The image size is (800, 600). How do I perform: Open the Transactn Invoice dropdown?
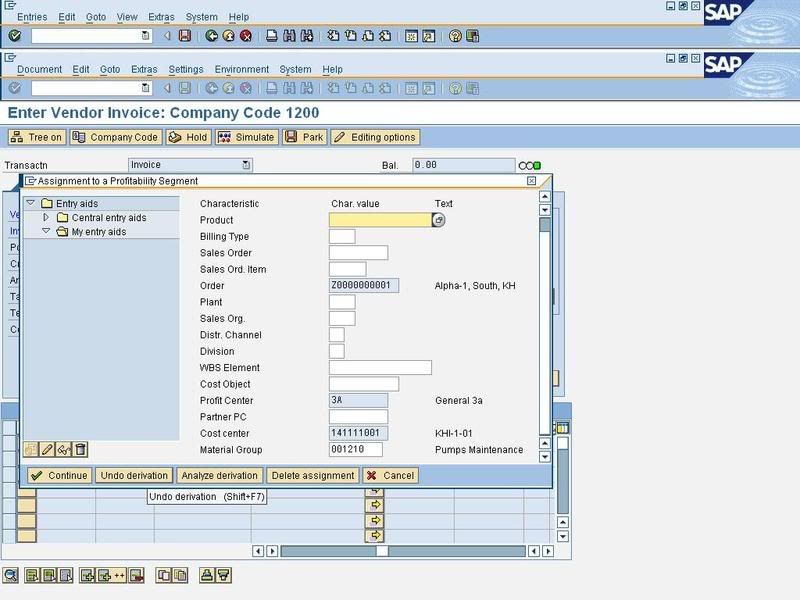pos(246,165)
